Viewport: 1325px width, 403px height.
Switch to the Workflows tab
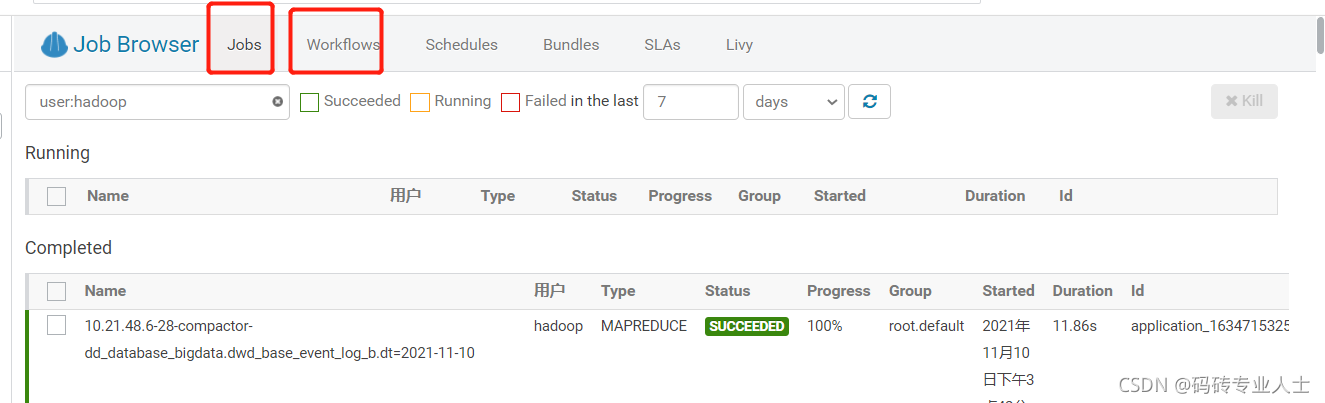(x=343, y=45)
